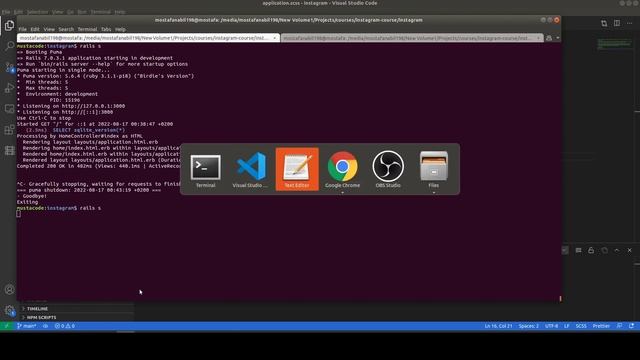Click the open changes icon in VS Code editor toolbar
The image size is (640, 360).
[x=604, y=23]
